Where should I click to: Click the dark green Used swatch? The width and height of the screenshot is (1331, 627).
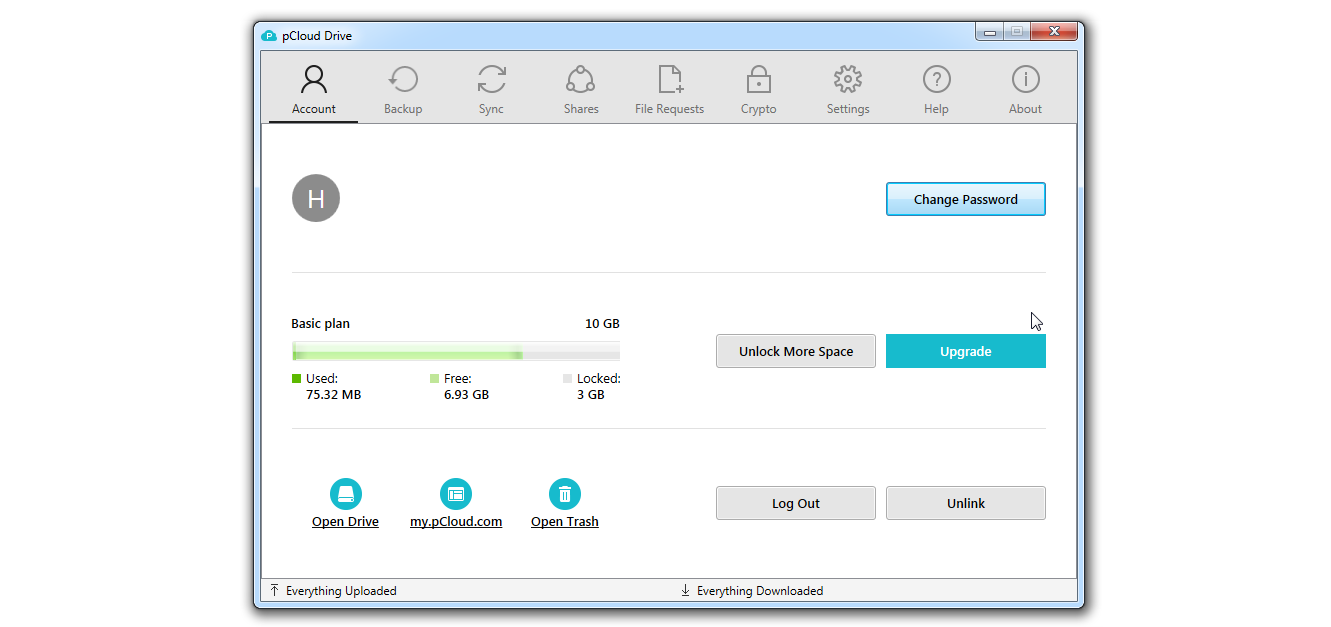point(296,379)
